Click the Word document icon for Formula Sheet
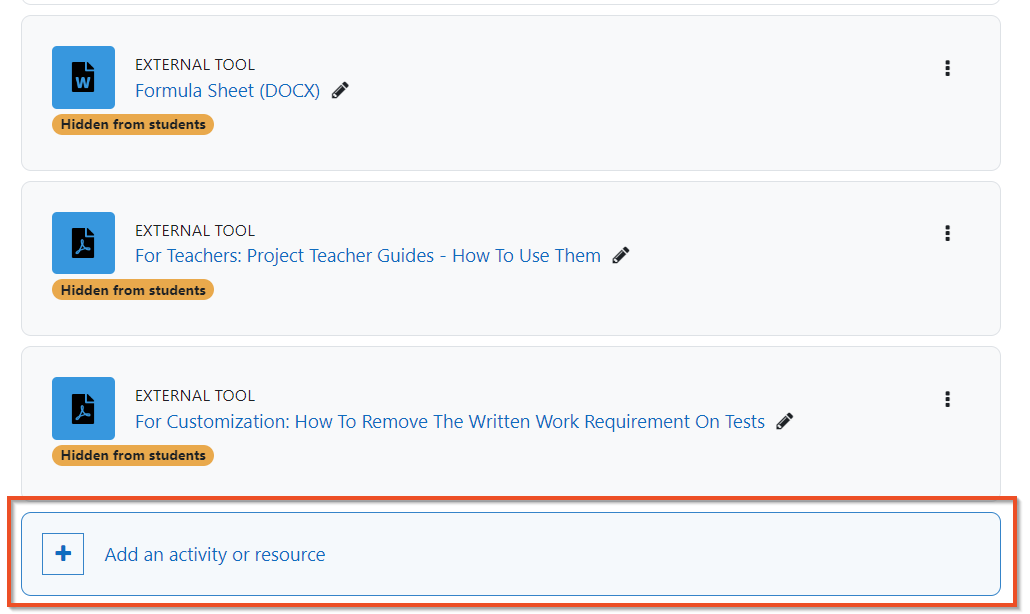 [x=83, y=77]
